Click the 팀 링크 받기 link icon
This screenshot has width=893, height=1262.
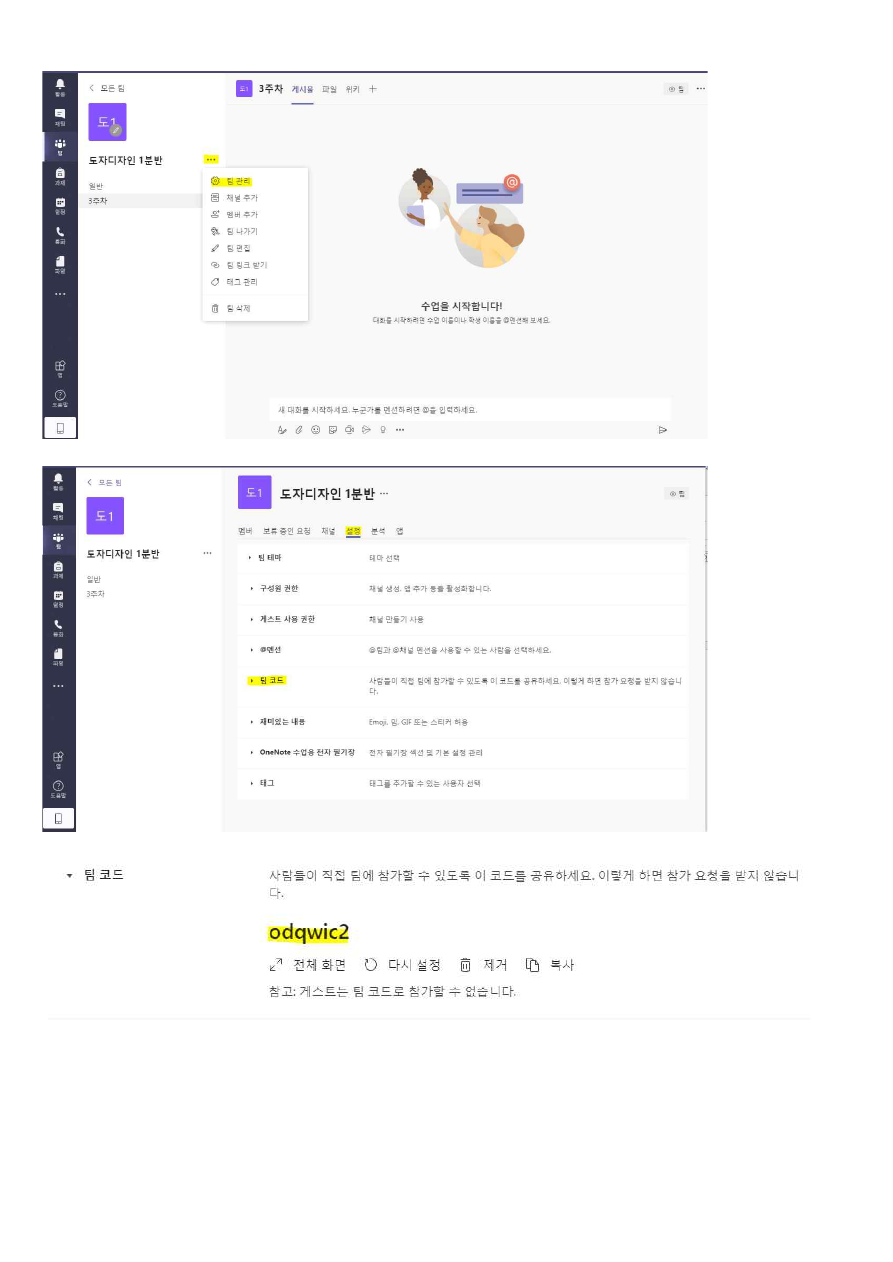[215, 265]
